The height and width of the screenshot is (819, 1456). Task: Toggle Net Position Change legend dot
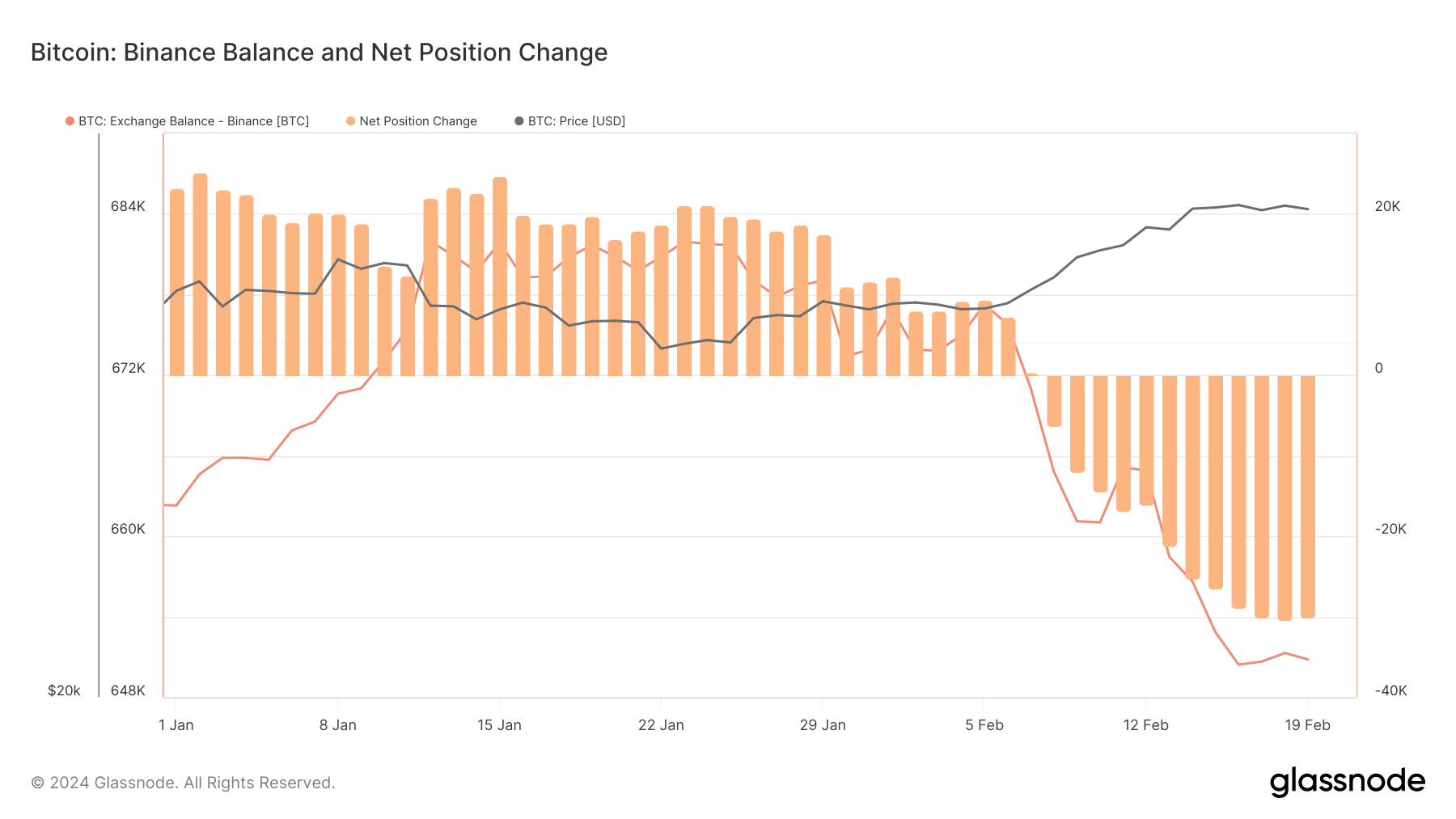pyautogui.click(x=351, y=121)
